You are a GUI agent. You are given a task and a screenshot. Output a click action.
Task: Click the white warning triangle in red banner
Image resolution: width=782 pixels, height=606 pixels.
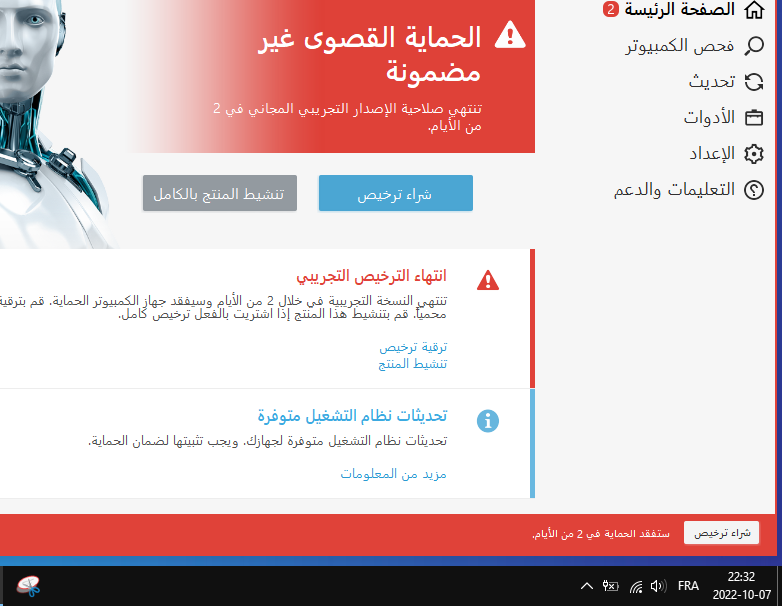[x=510, y=35]
